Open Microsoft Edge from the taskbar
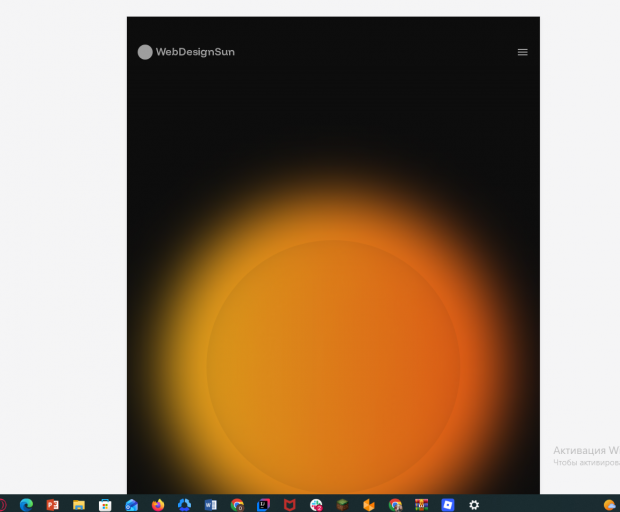Image resolution: width=620 pixels, height=512 pixels. click(x=26, y=505)
